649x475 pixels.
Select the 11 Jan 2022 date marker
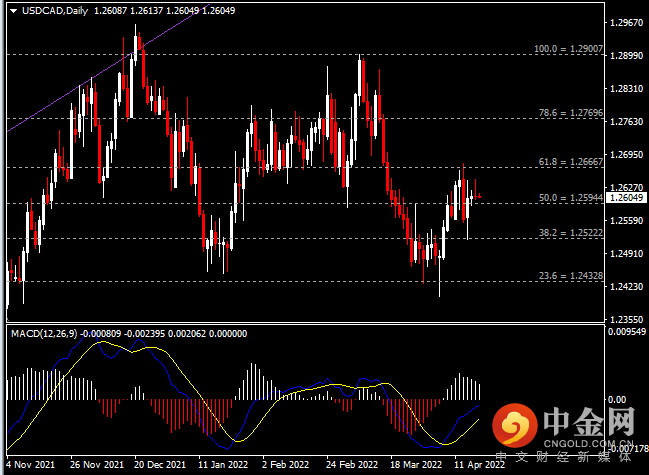(223, 465)
